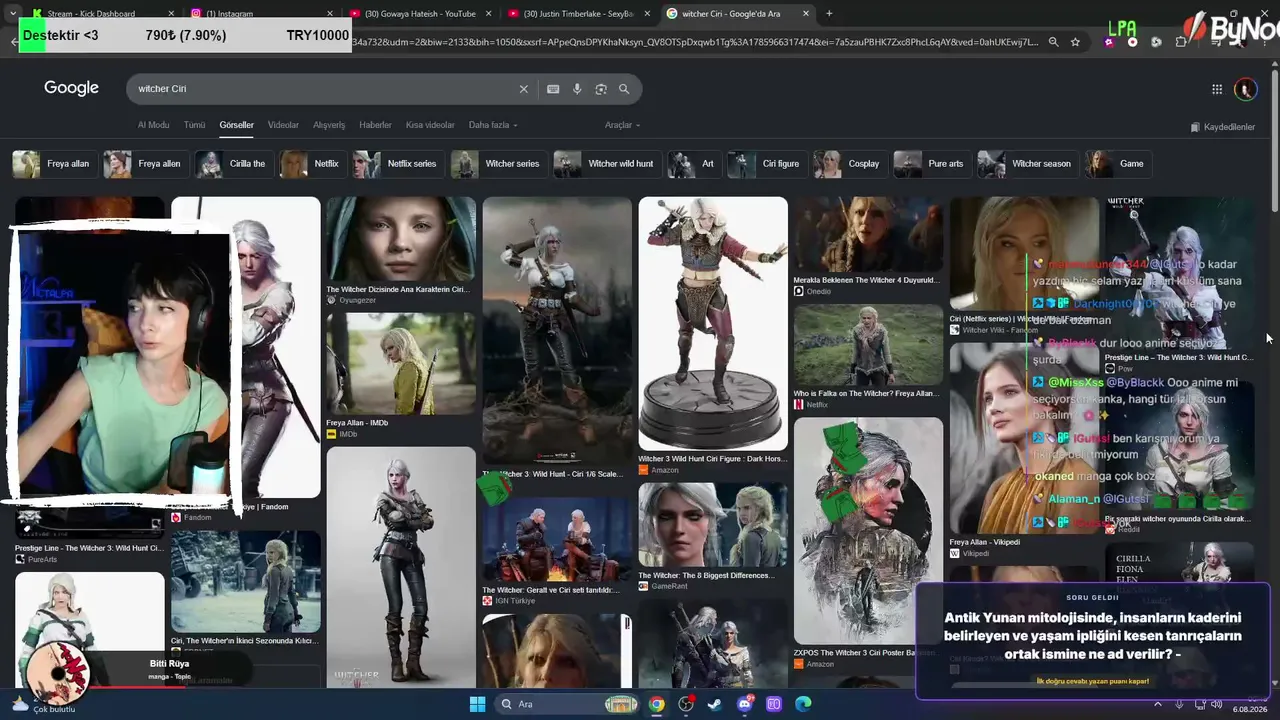Open the Witcher 3 Ciri 1/6 scale figure image
The height and width of the screenshot is (720, 1280).
tap(557, 331)
